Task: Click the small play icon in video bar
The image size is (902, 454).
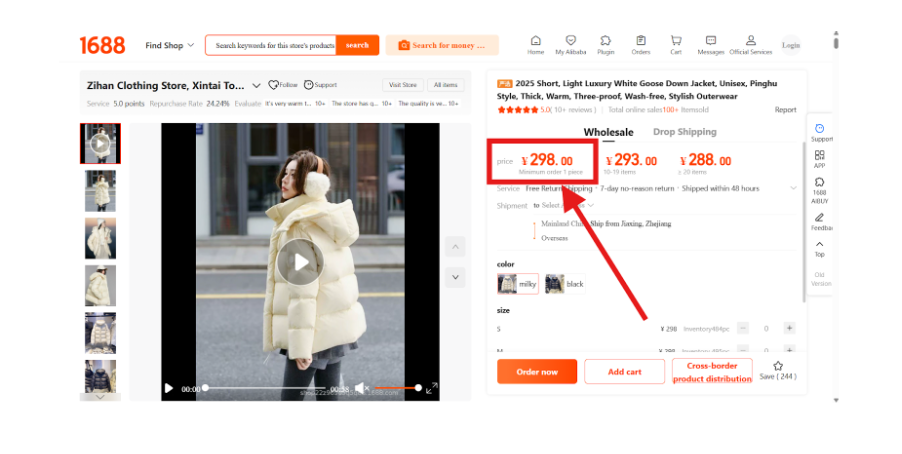Action: point(169,388)
